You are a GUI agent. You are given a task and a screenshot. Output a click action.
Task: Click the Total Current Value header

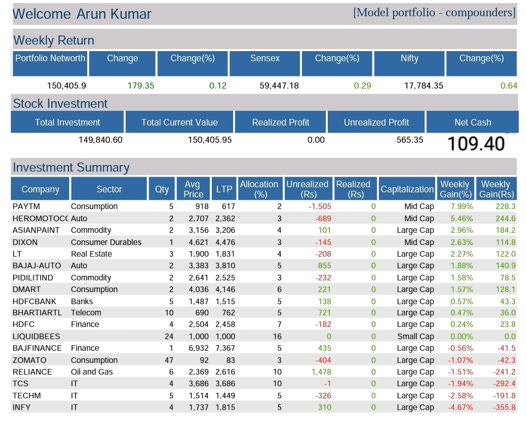coord(179,122)
